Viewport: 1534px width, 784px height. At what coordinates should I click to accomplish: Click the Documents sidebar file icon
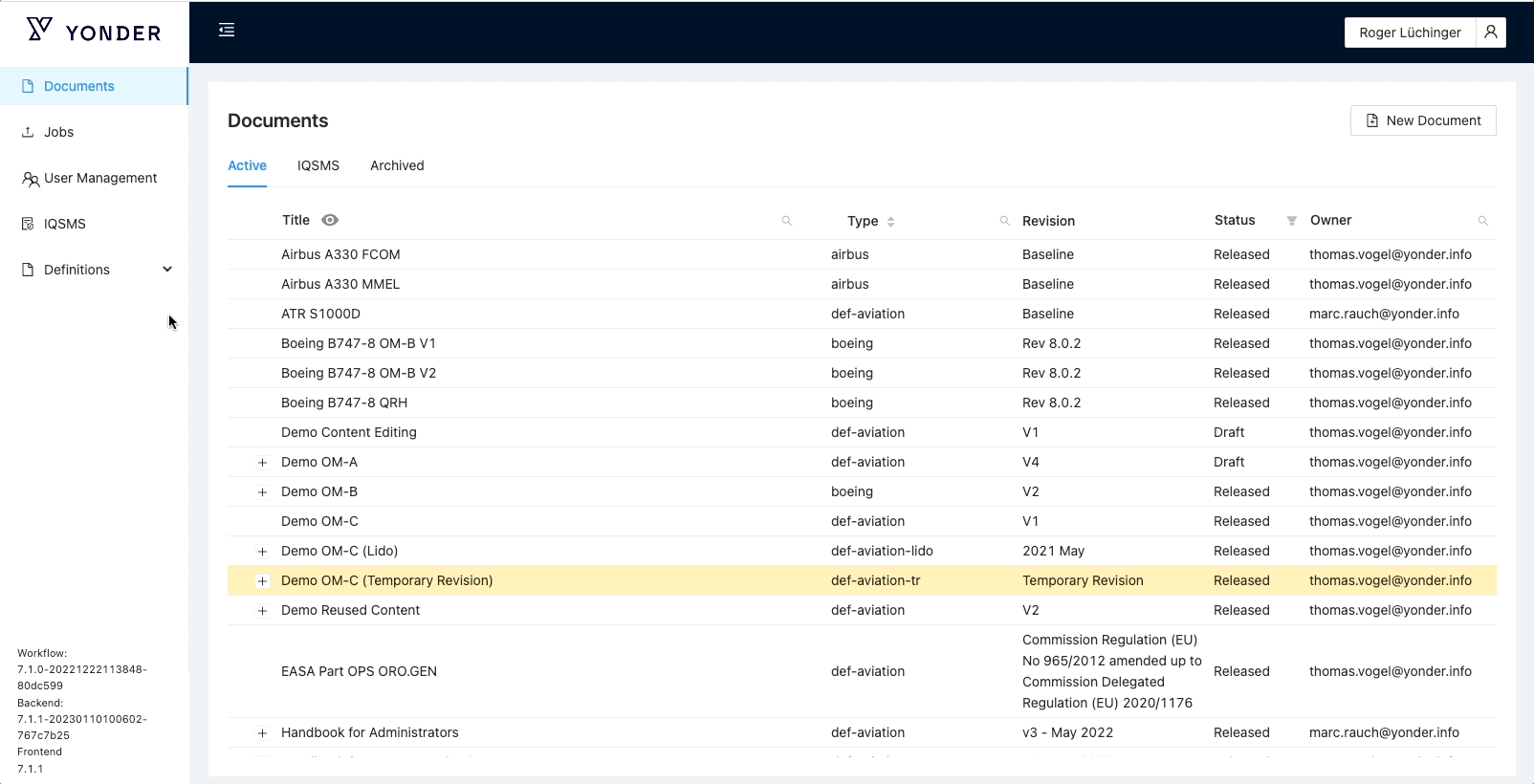pos(28,86)
